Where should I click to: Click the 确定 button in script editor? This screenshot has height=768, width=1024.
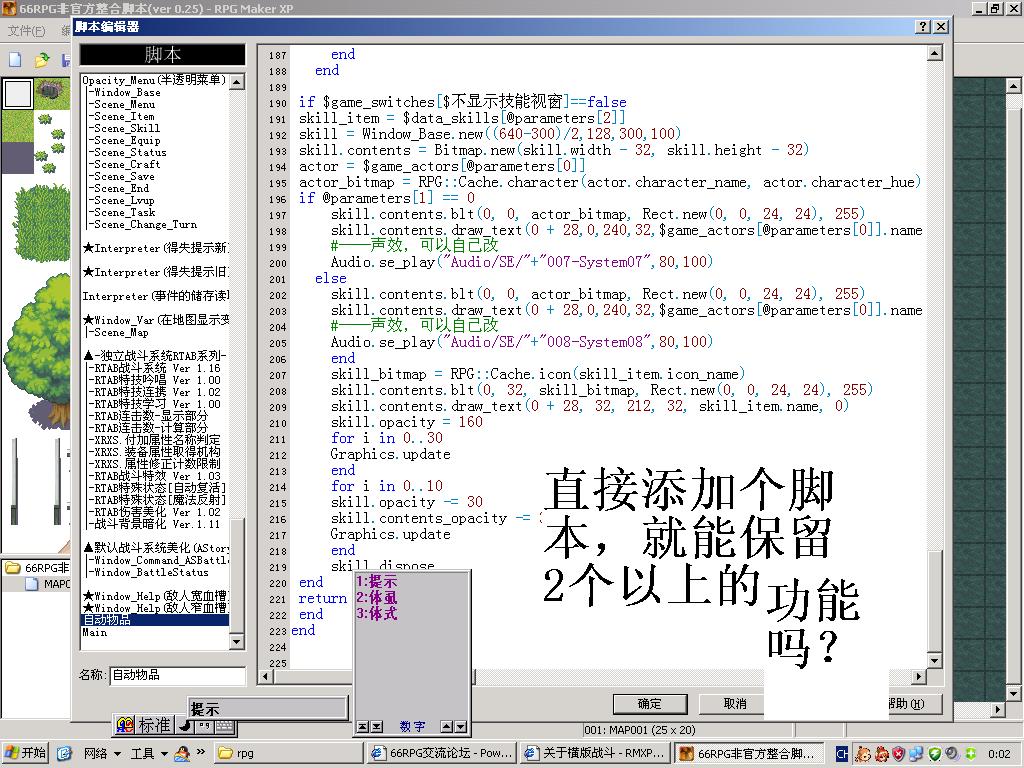click(x=650, y=704)
